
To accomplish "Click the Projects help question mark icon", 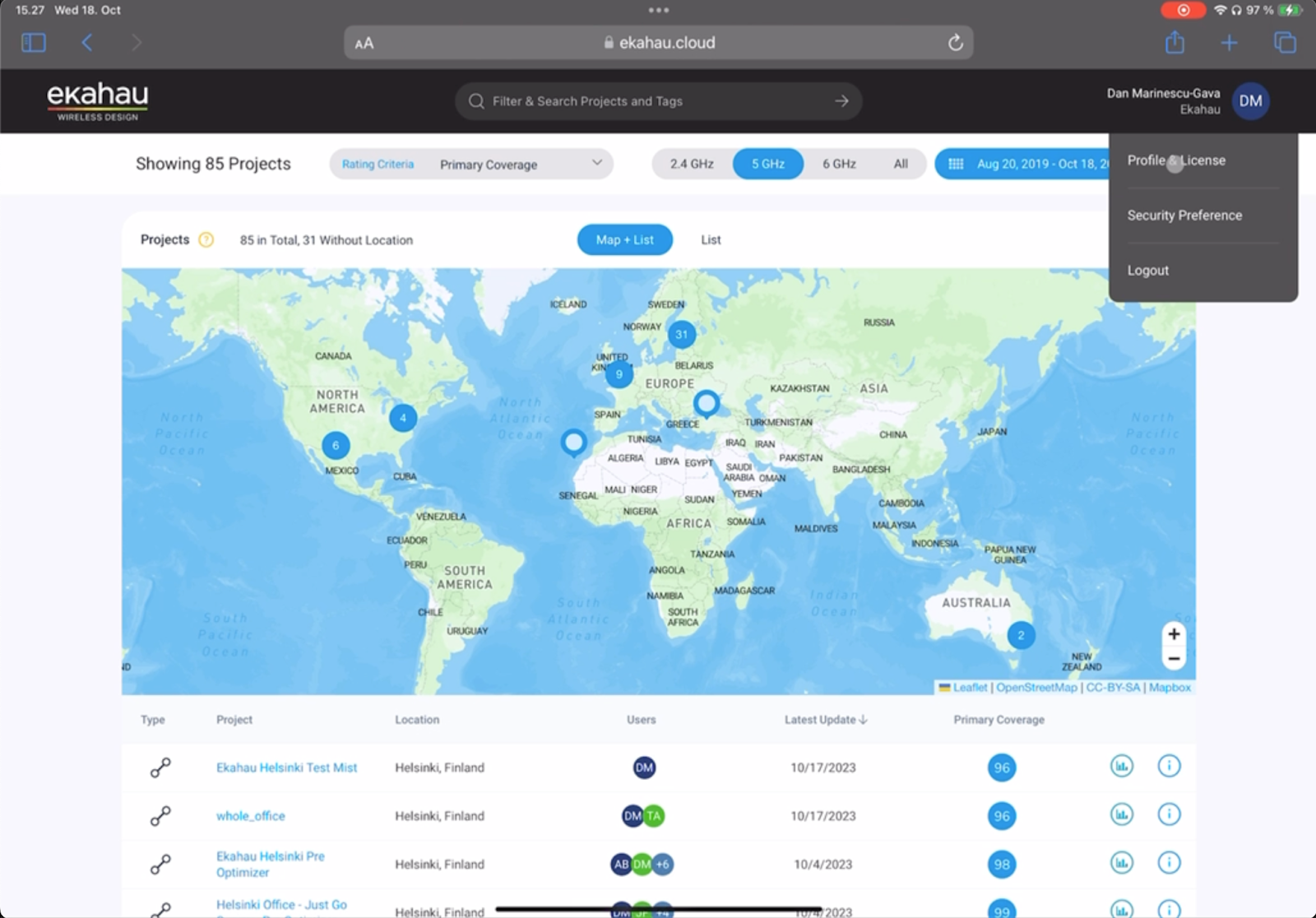I will (x=206, y=240).
